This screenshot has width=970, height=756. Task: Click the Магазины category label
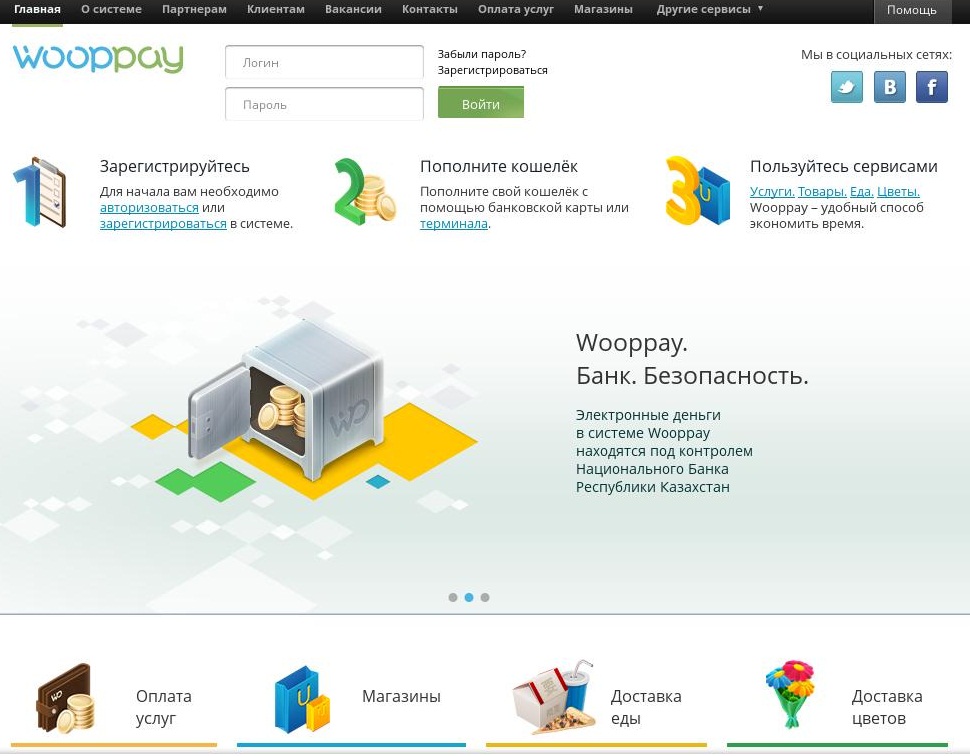[401, 697]
